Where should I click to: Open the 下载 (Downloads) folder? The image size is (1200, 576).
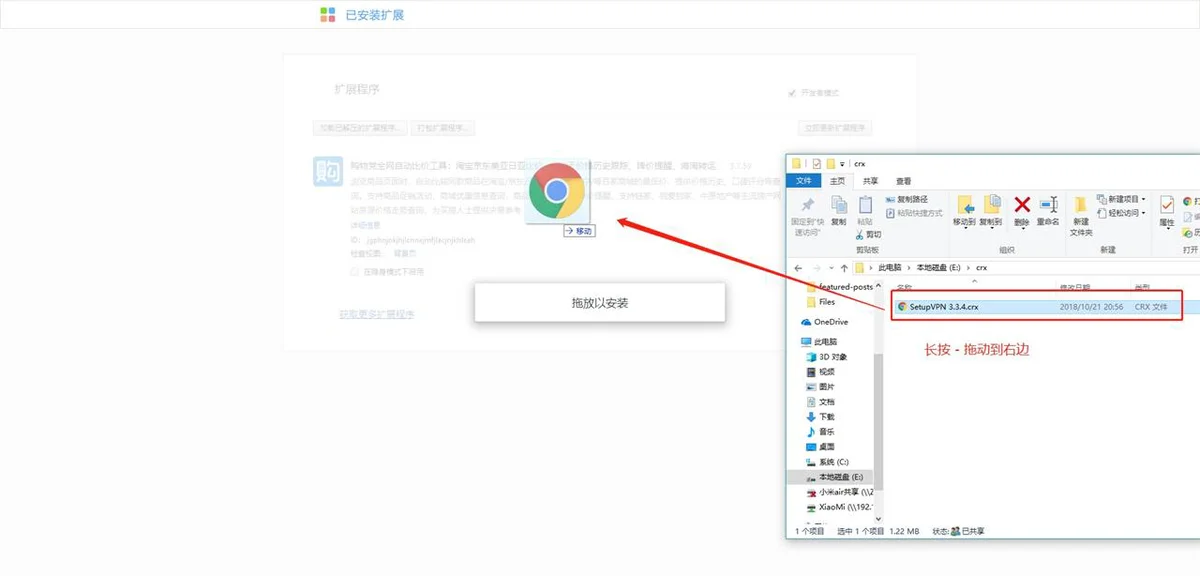point(819,417)
